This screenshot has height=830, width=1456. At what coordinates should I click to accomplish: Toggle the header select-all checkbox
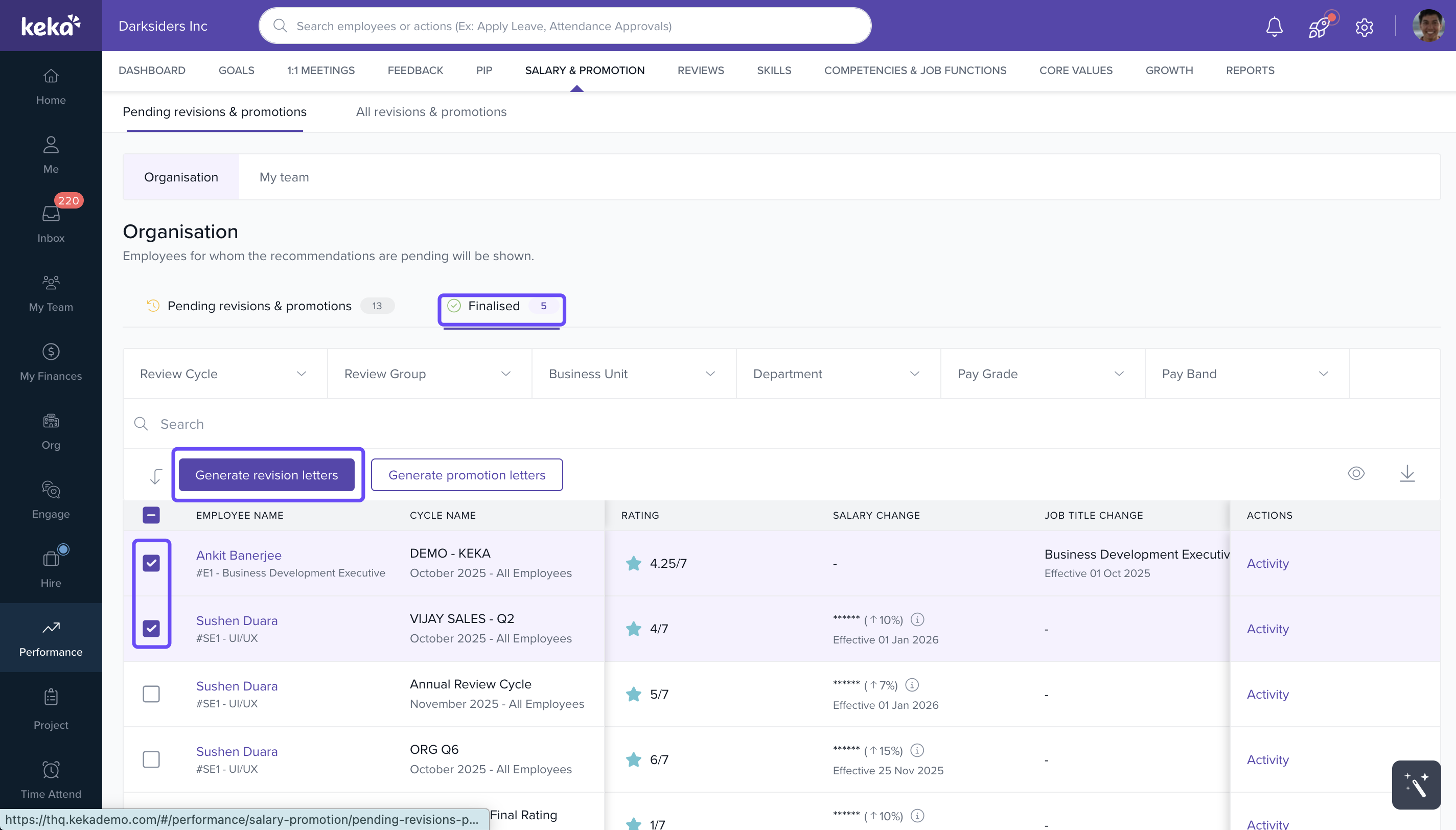pos(151,515)
